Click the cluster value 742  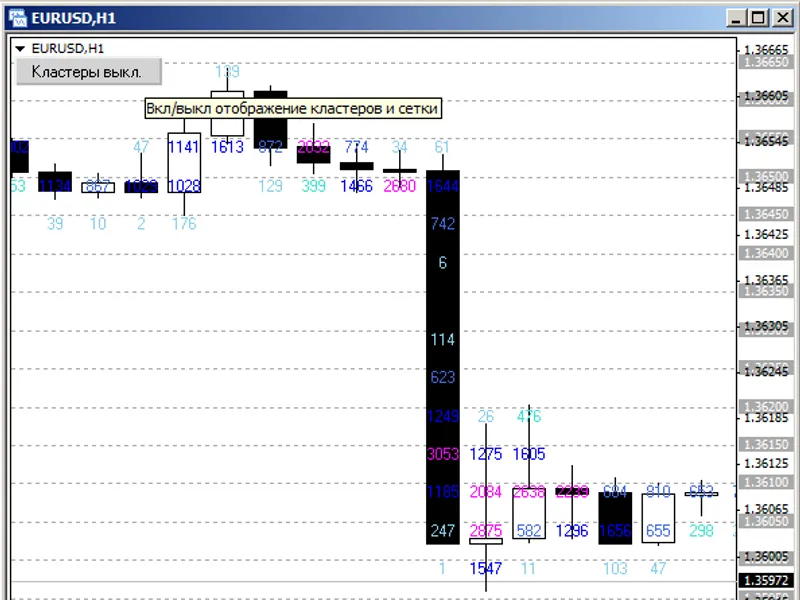point(443,223)
